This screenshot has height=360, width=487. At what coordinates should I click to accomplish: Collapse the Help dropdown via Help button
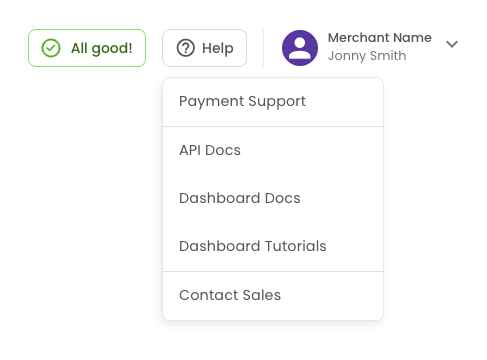pos(204,48)
